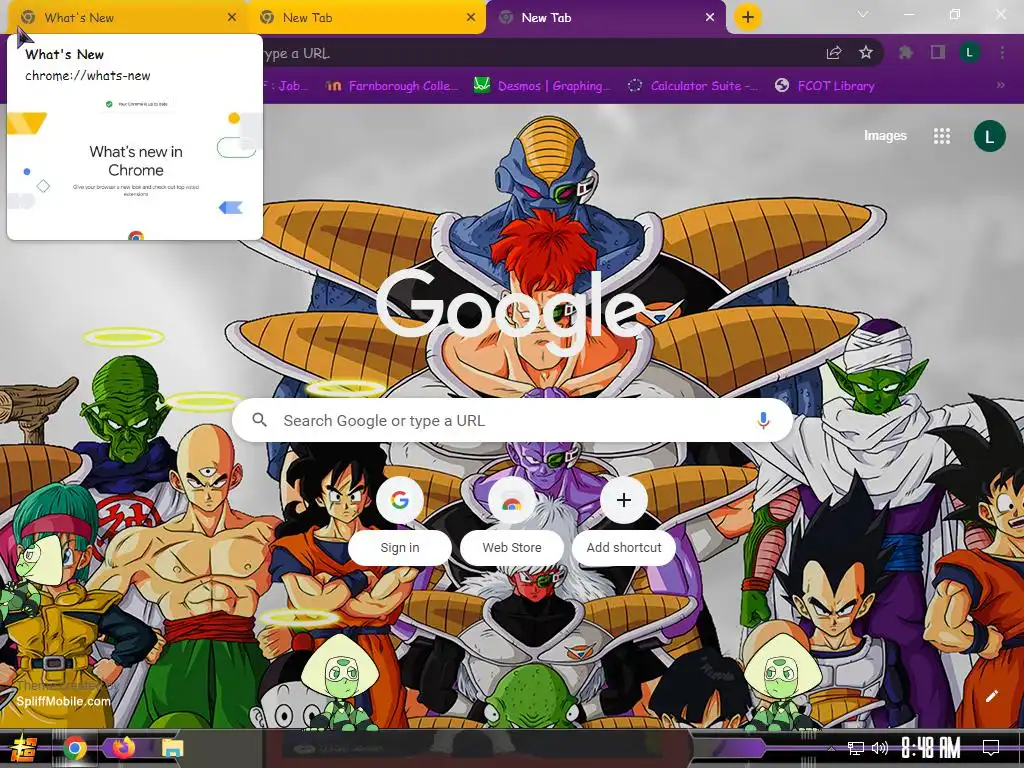
Task: Open Chrome from the taskbar
Action: [75, 748]
